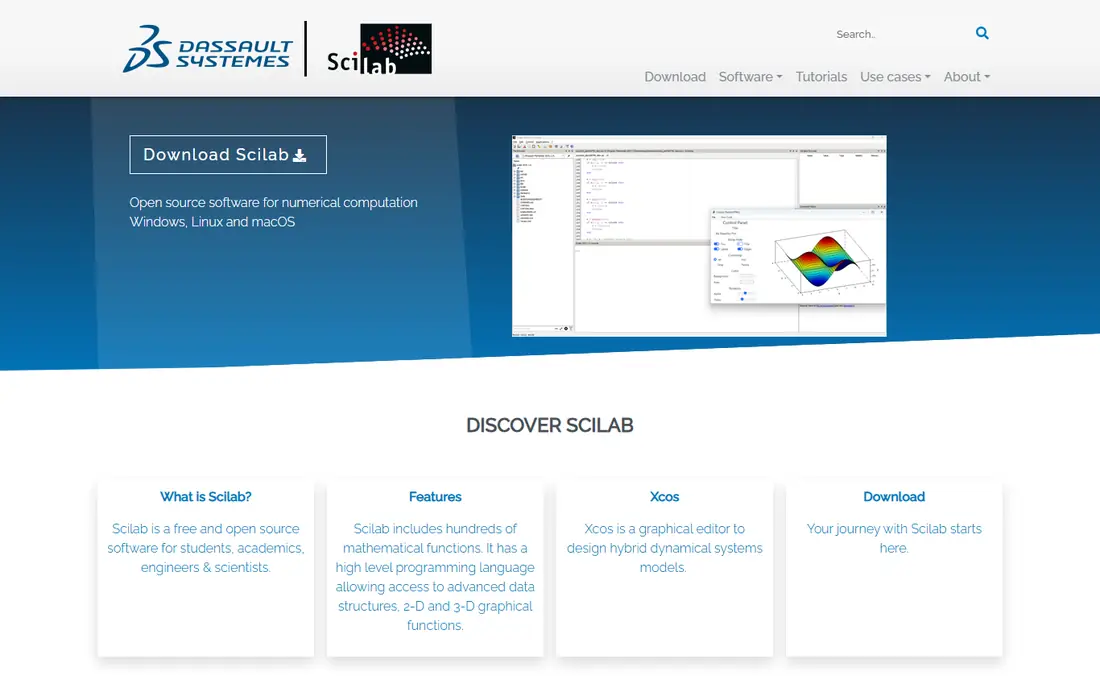Click the search magnifier icon

point(982,33)
